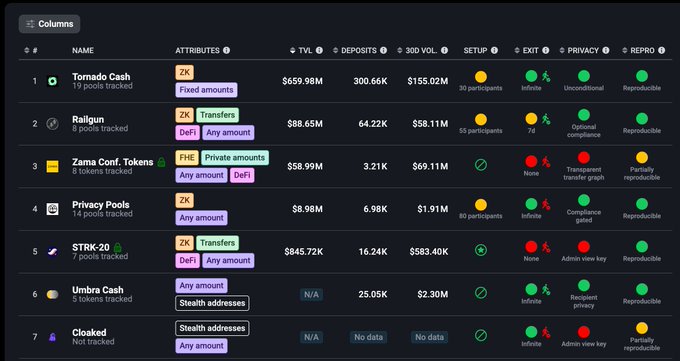Click the Setup no-setup icon for Umbra Cash

click(481, 293)
